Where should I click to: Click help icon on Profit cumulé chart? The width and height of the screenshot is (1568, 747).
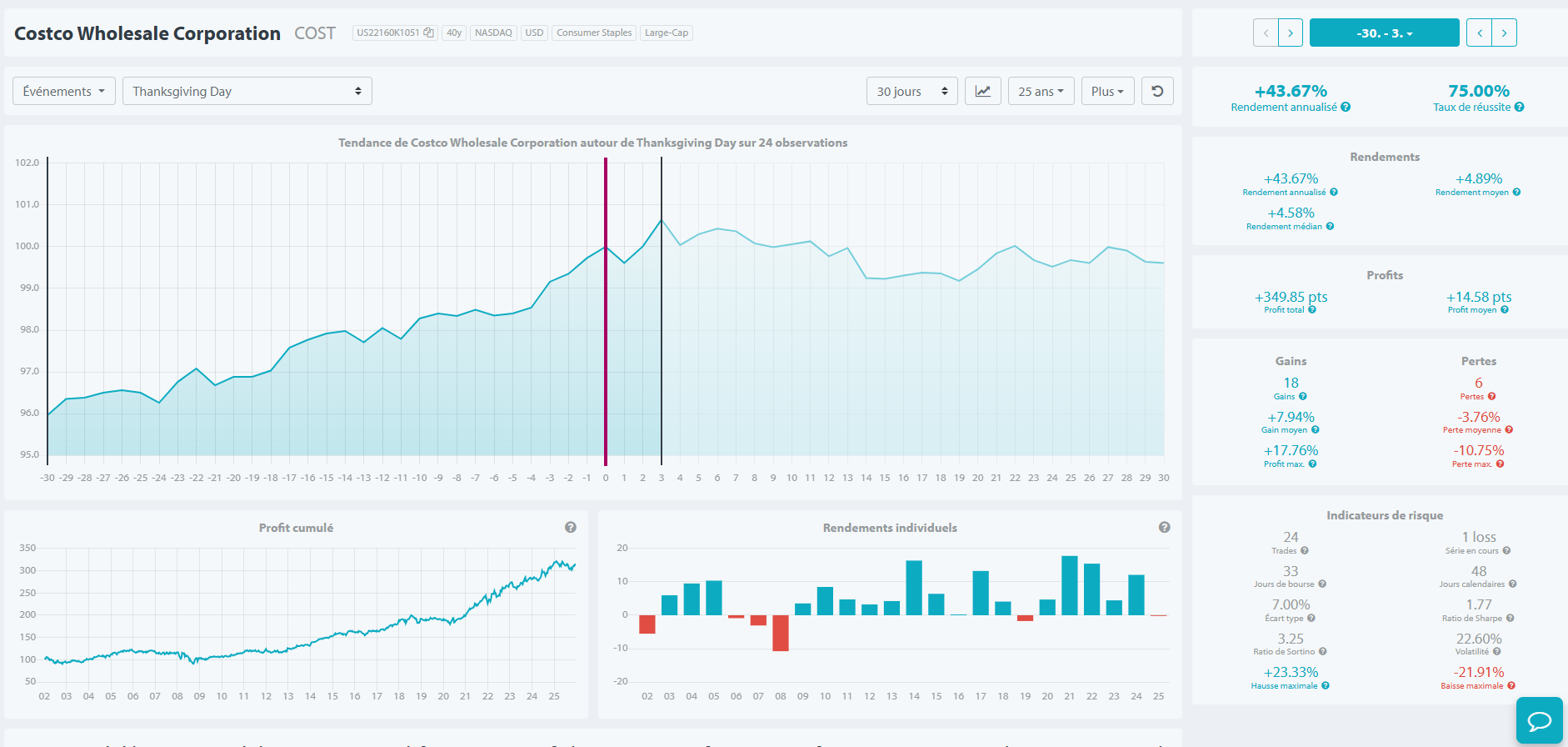tap(571, 527)
